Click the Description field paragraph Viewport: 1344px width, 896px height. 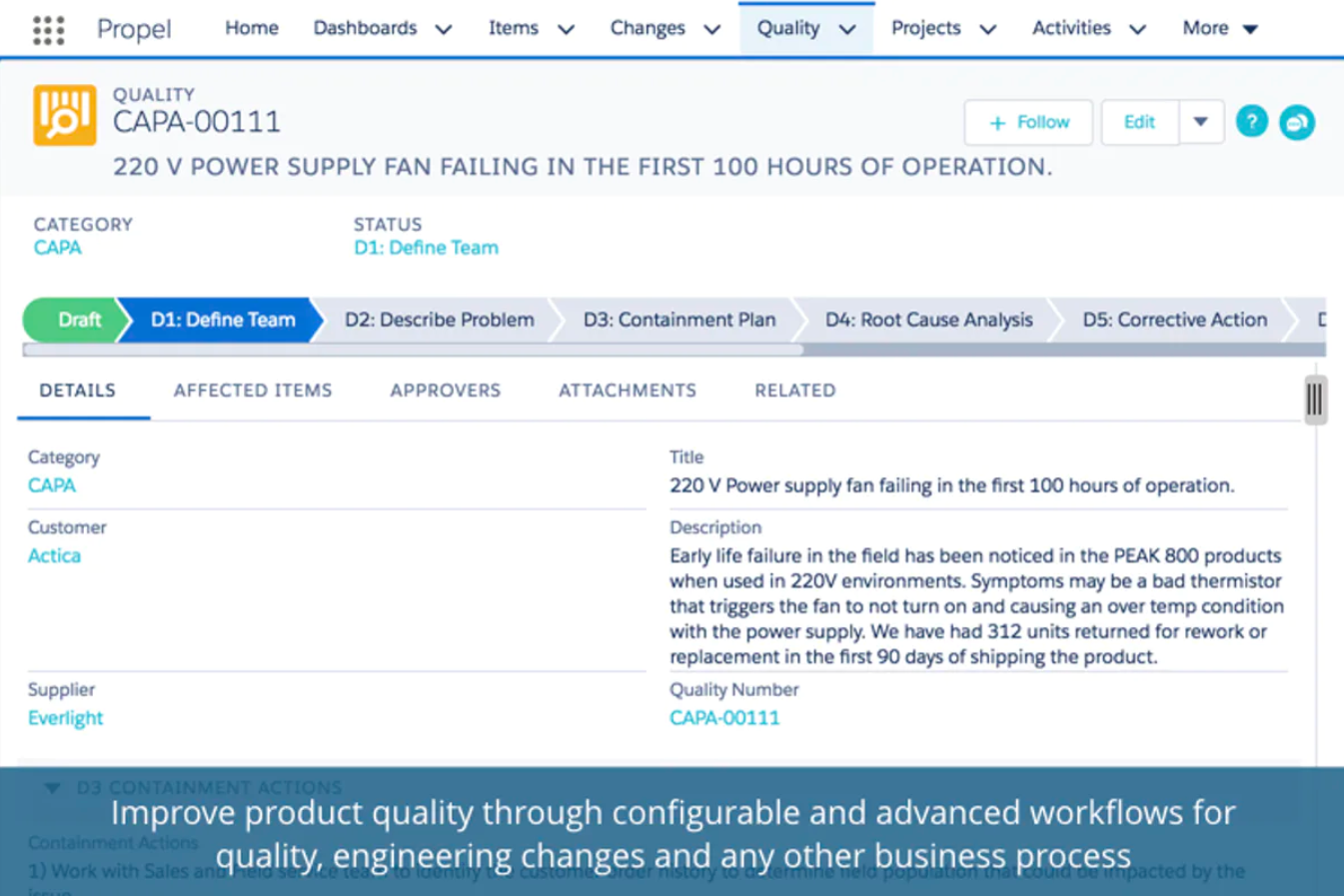click(x=977, y=606)
